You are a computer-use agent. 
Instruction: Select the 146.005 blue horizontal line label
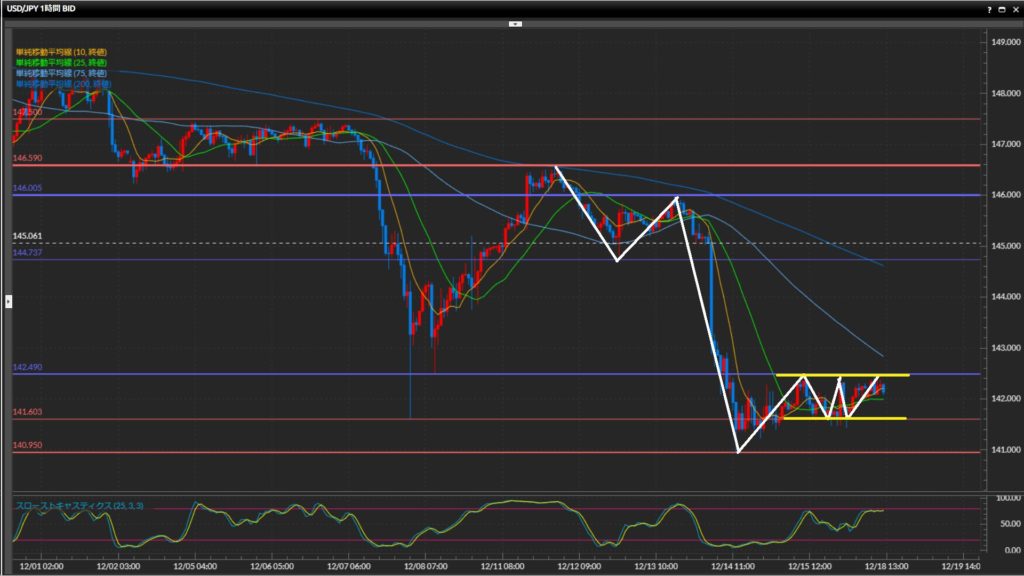(x=27, y=188)
